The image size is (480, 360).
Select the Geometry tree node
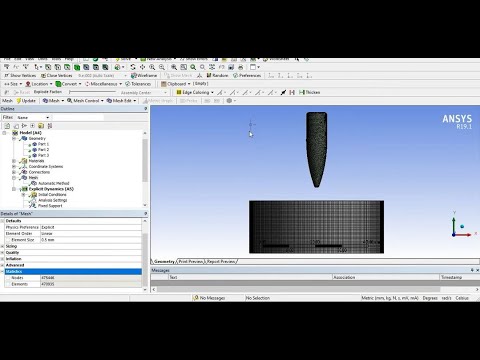coord(37,138)
